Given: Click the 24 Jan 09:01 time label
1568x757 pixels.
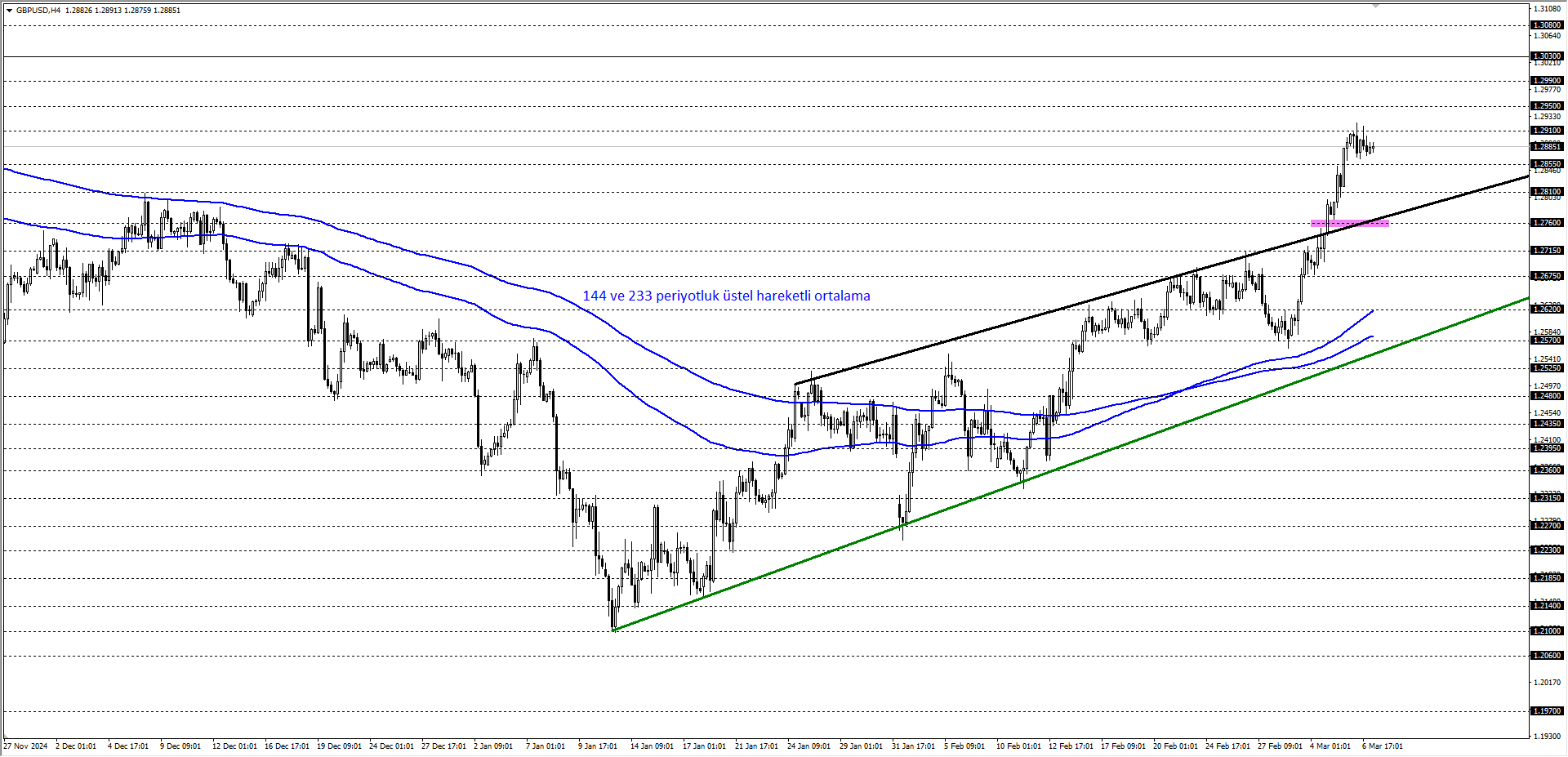Looking at the screenshot, I should pyautogui.click(x=808, y=746).
